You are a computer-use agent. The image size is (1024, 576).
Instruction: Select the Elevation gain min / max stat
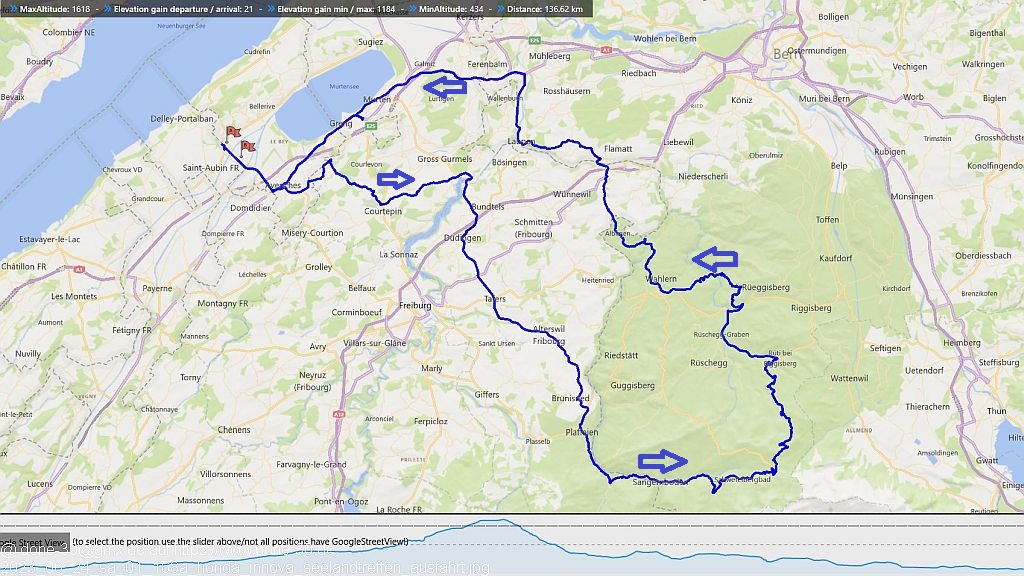click(x=334, y=8)
